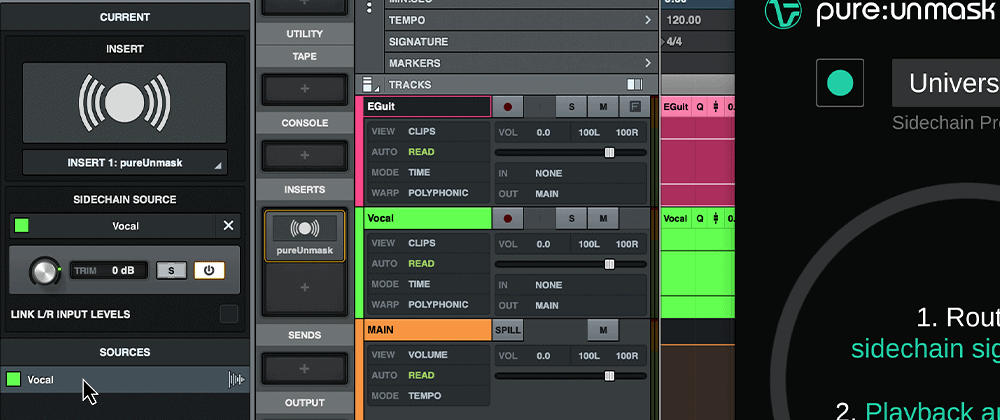Toggle the sidechain power button
The width and height of the screenshot is (1000, 420).
tap(209, 270)
